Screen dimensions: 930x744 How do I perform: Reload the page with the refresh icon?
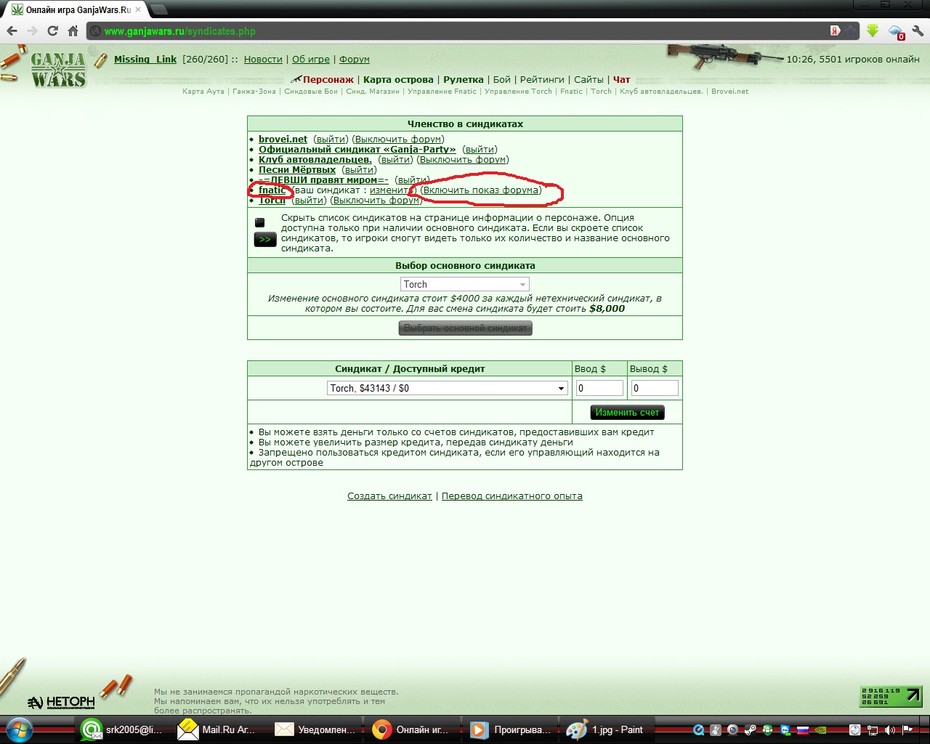[x=53, y=31]
